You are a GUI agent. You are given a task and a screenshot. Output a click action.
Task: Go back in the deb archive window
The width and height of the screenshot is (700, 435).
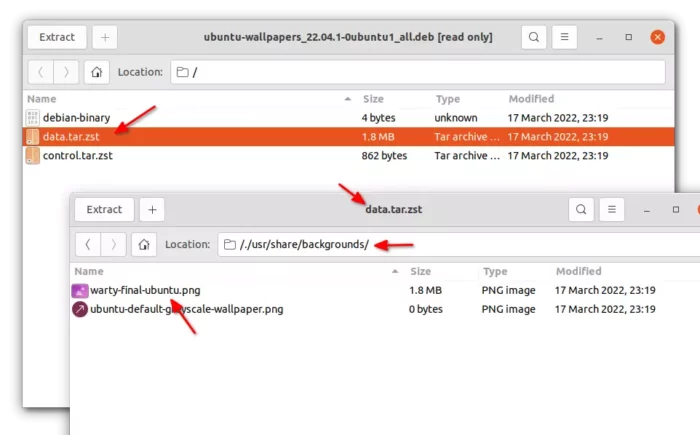(41, 72)
